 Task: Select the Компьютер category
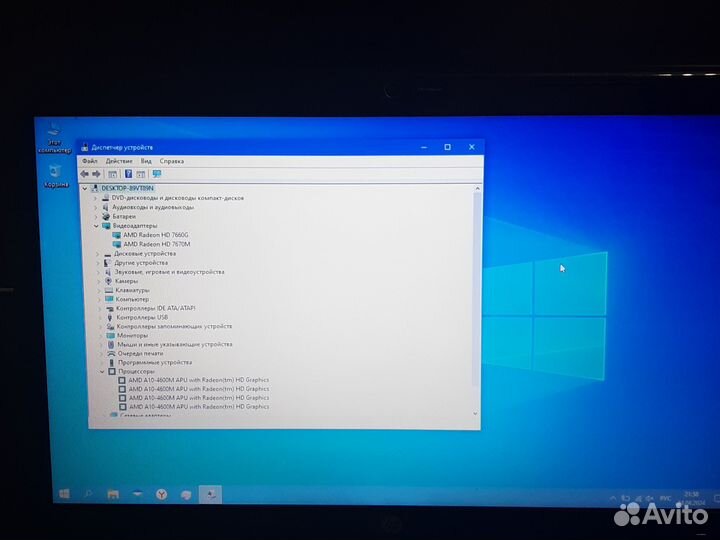[x=132, y=299]
